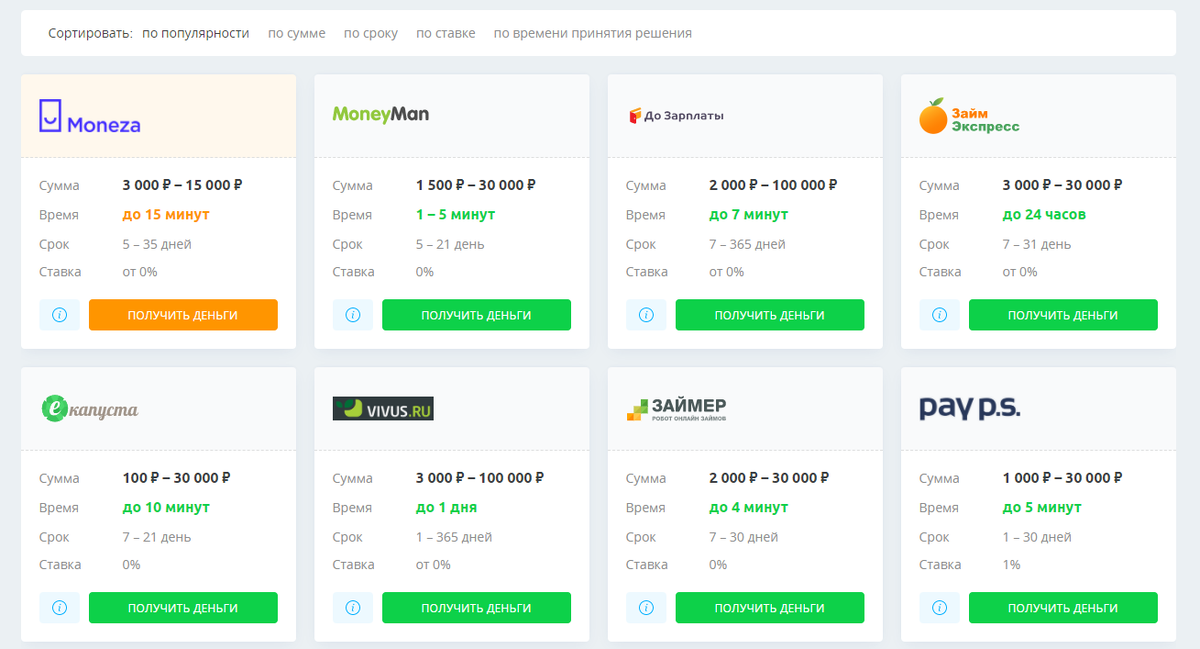The image size is (1200, 649).
Task: Click the Займер logo
Action: click(x=676, y=408)
